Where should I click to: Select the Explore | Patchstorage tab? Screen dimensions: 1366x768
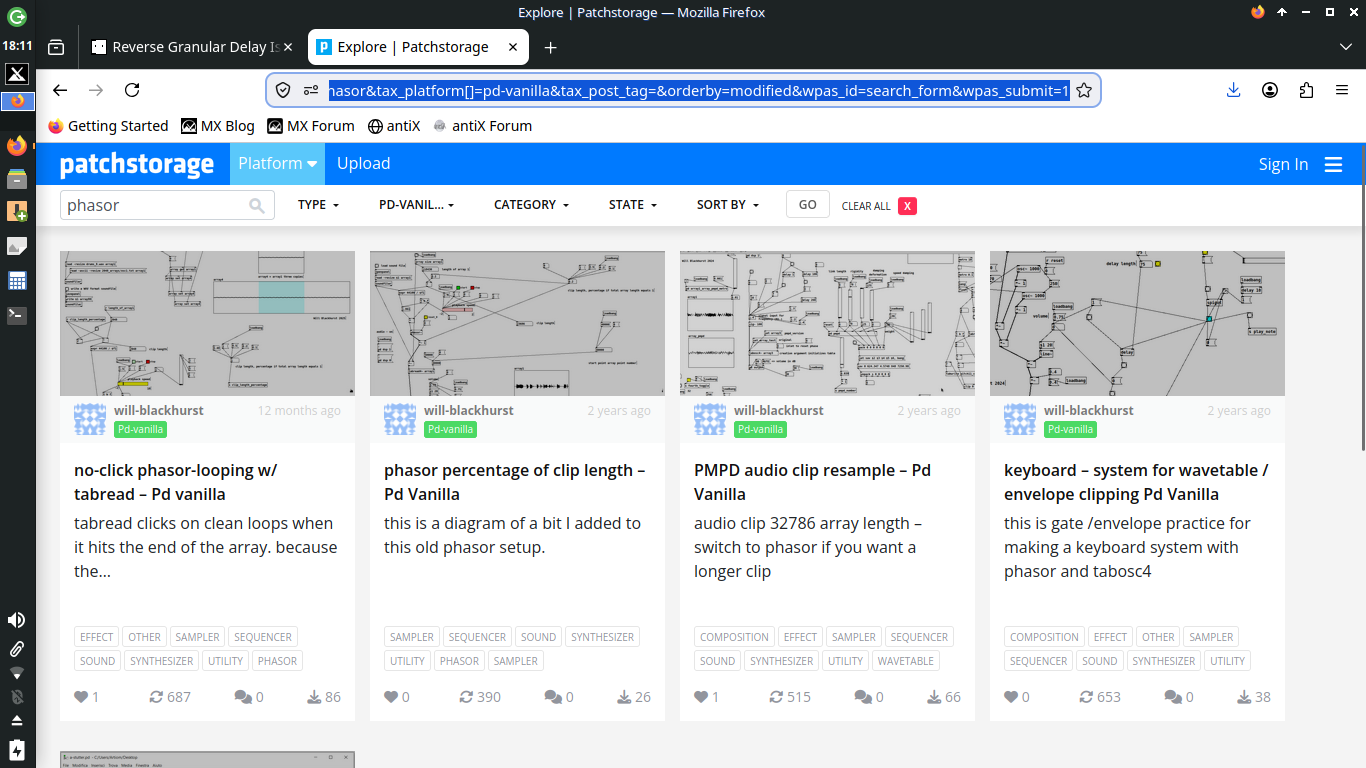click(x=418, y=47)
